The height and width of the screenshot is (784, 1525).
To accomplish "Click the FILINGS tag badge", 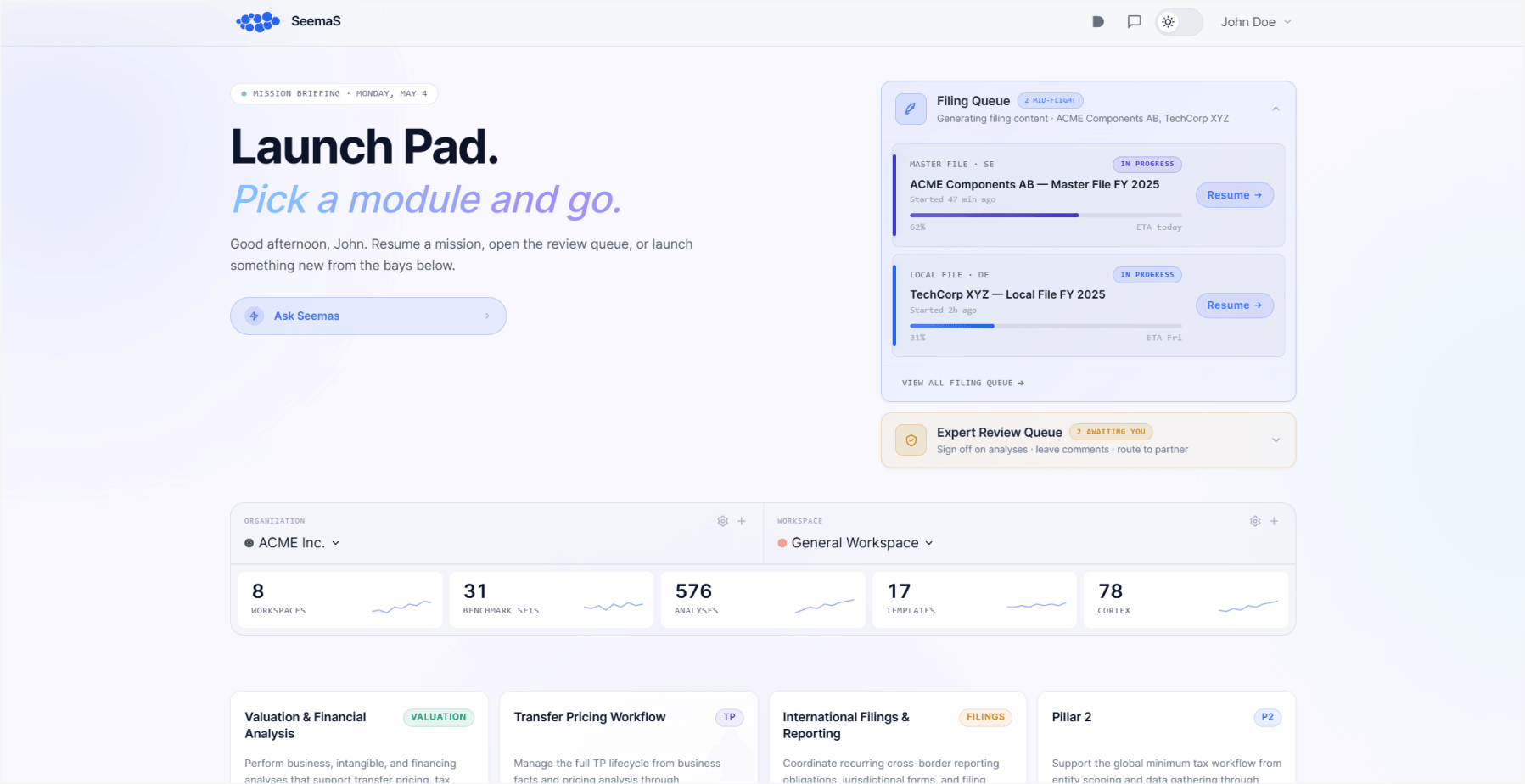I will [985, 717].
